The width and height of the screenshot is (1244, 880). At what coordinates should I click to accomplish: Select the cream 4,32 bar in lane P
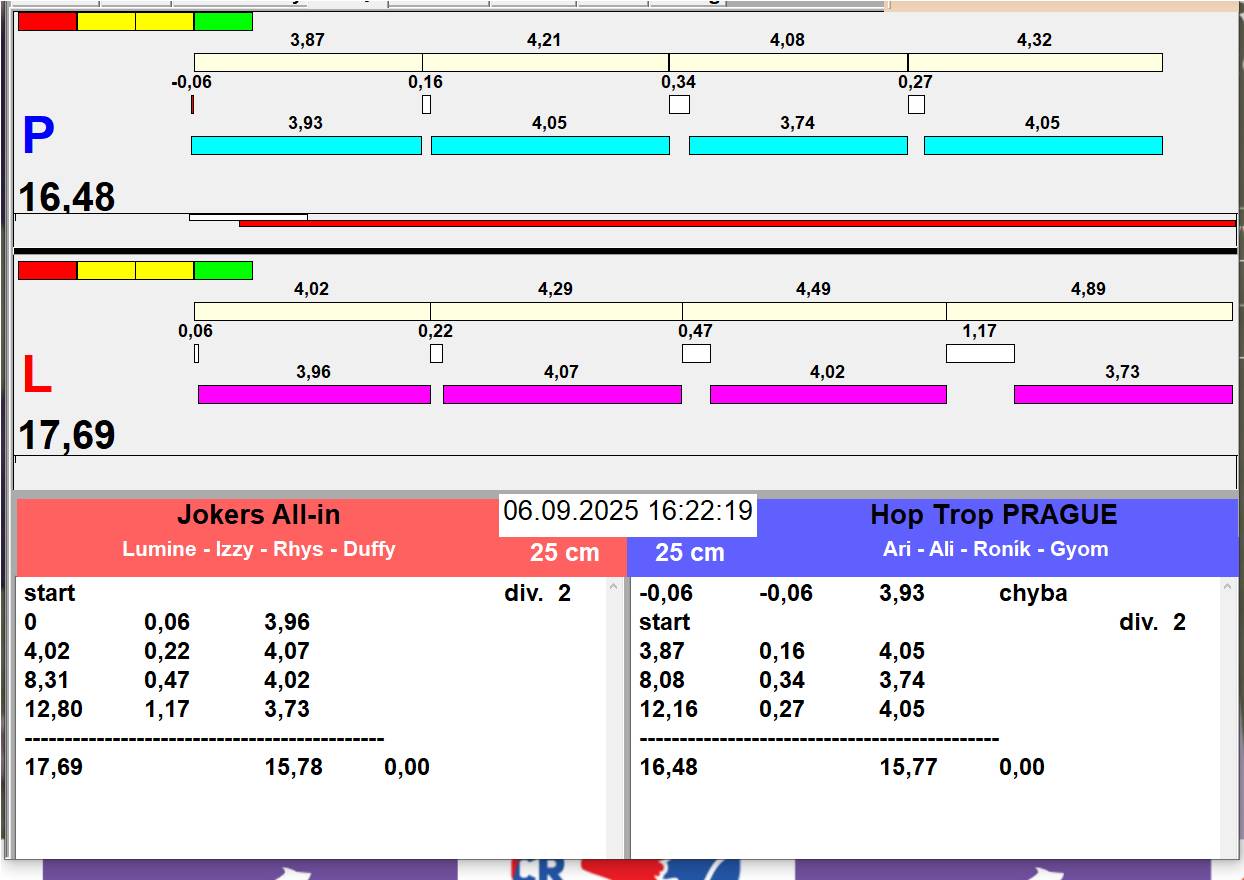coord(1036,62)
